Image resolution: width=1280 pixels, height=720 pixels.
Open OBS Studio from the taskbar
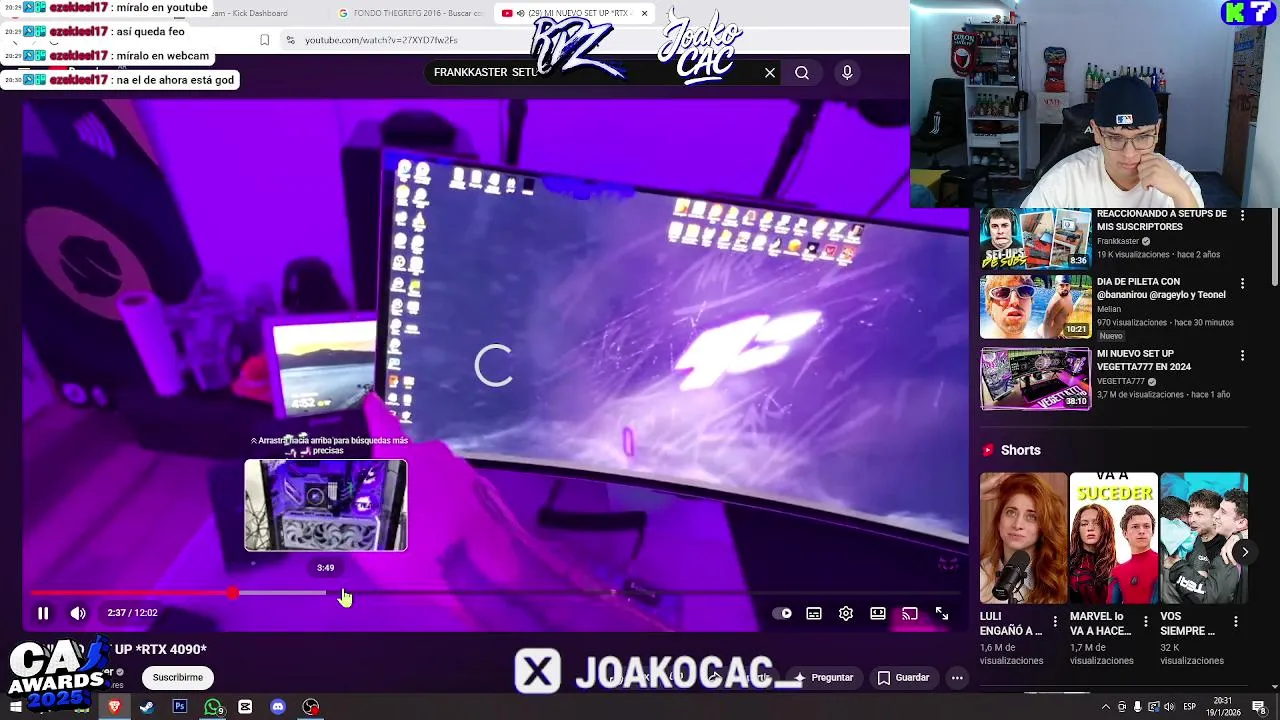[311, 707]
